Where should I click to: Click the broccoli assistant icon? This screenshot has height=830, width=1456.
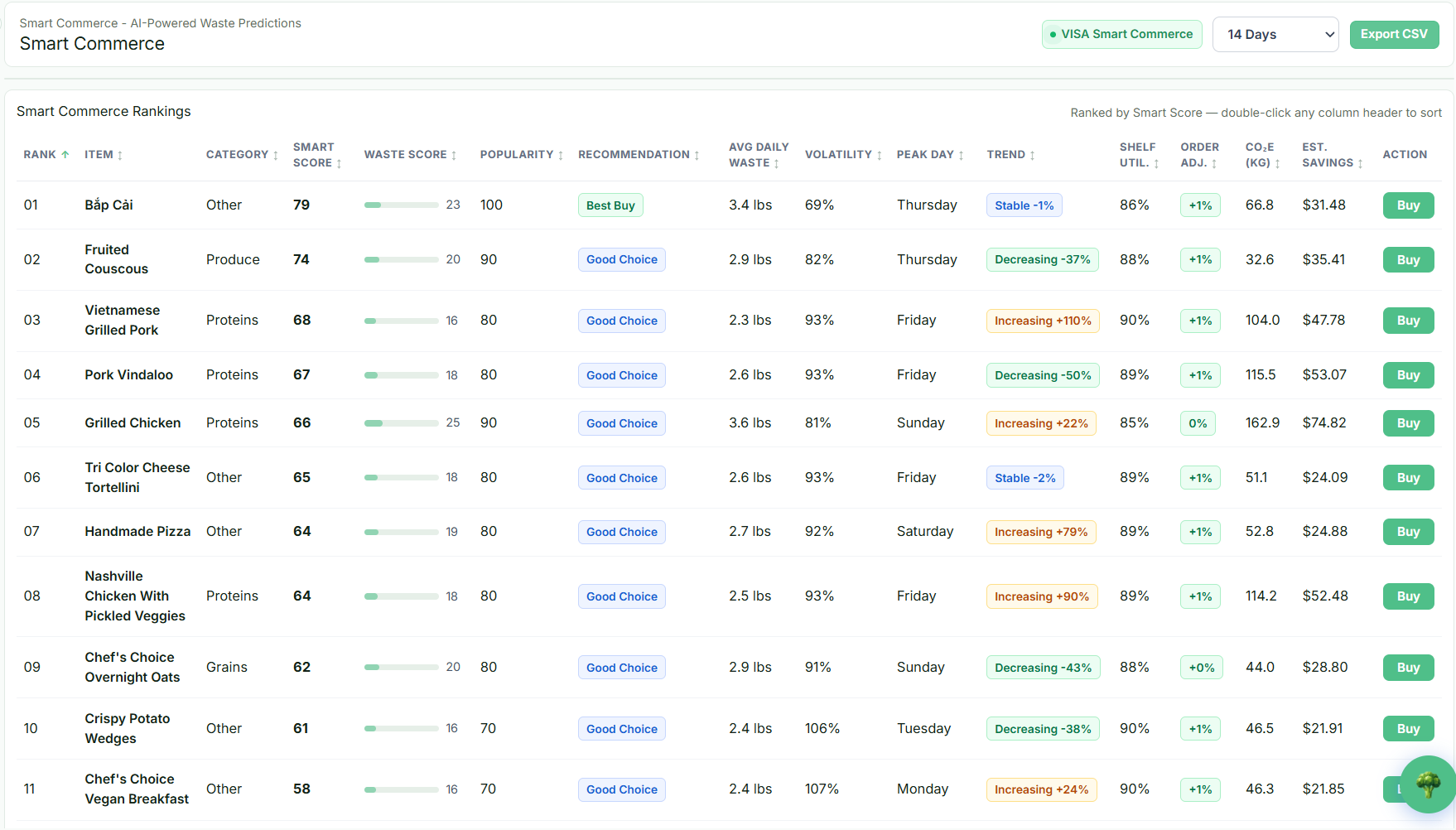coord(1428,784)
